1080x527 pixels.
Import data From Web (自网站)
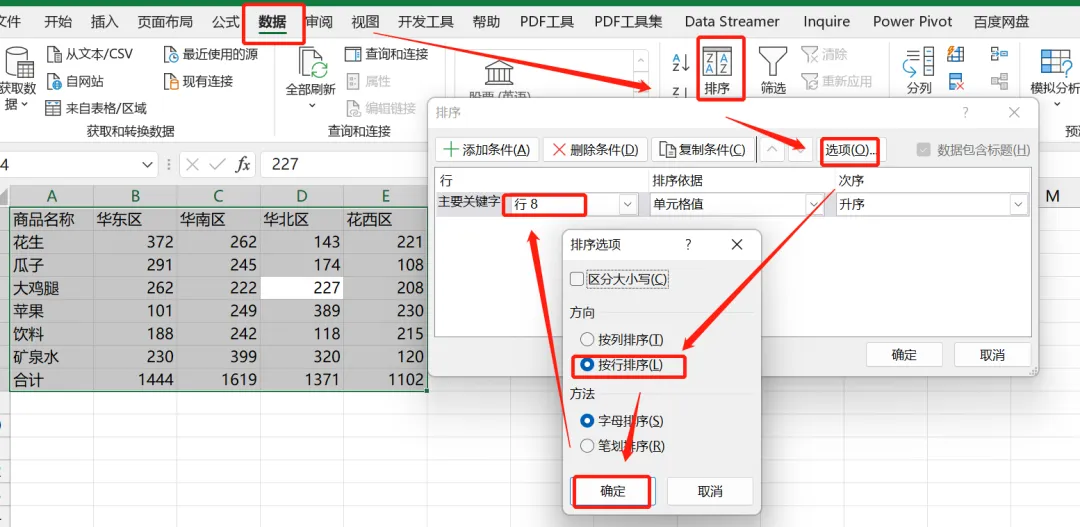75,81
